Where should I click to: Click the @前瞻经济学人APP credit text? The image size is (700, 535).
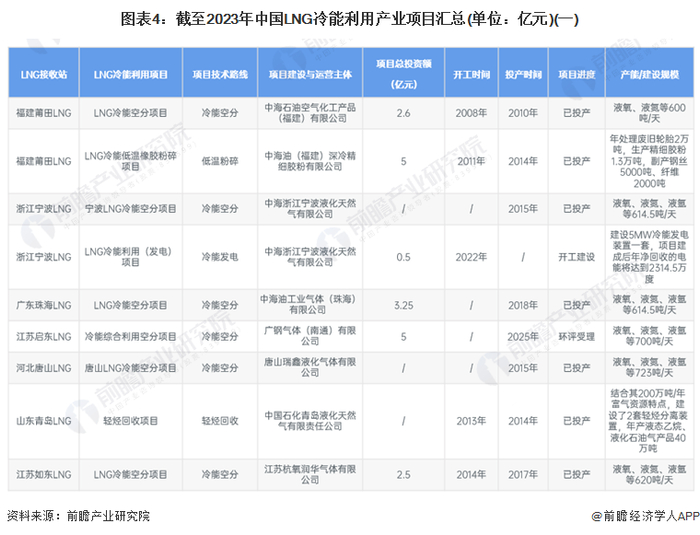645,516
